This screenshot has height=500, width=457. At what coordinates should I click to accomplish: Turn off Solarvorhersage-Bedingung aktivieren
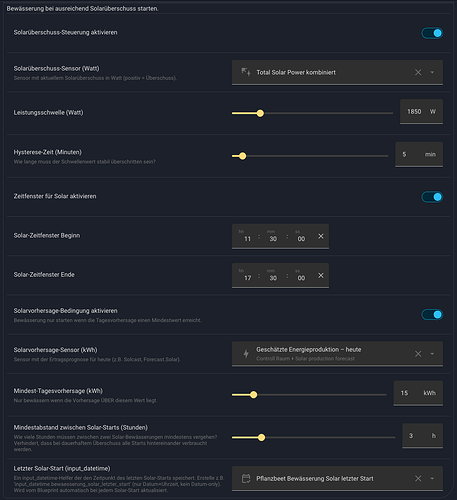coord(432,314)
